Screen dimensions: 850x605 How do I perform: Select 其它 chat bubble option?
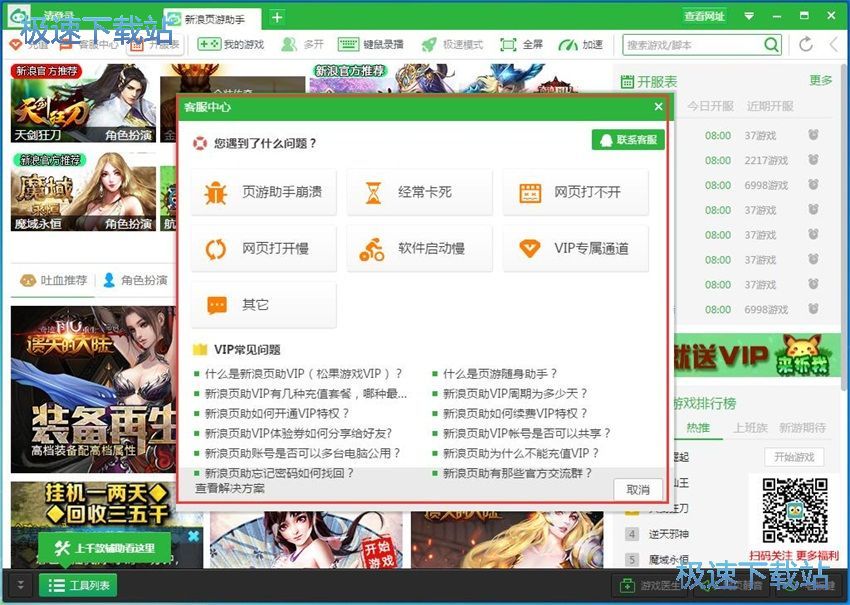coord(264,305)
